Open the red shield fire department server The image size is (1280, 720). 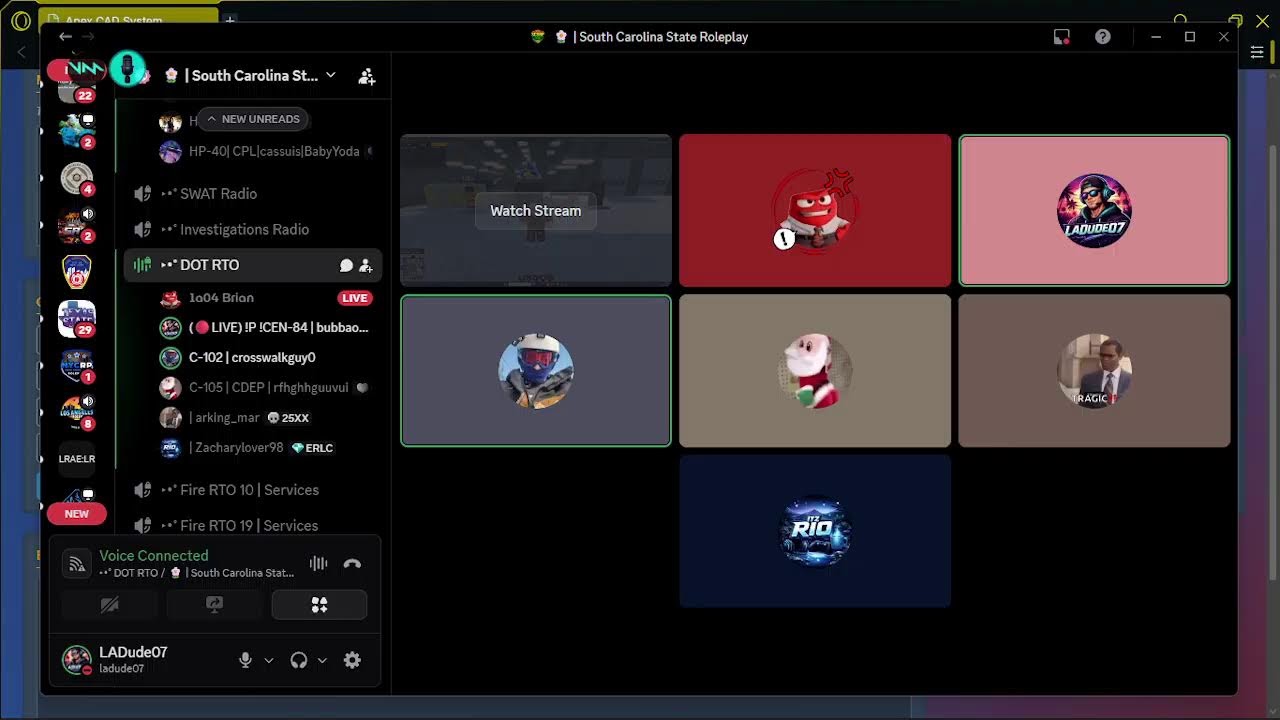pyautogui.click(x=77, y=272)
